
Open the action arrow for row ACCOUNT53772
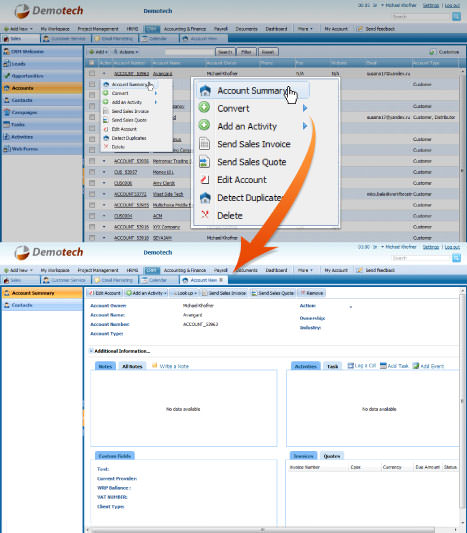(x=104, y=194)
